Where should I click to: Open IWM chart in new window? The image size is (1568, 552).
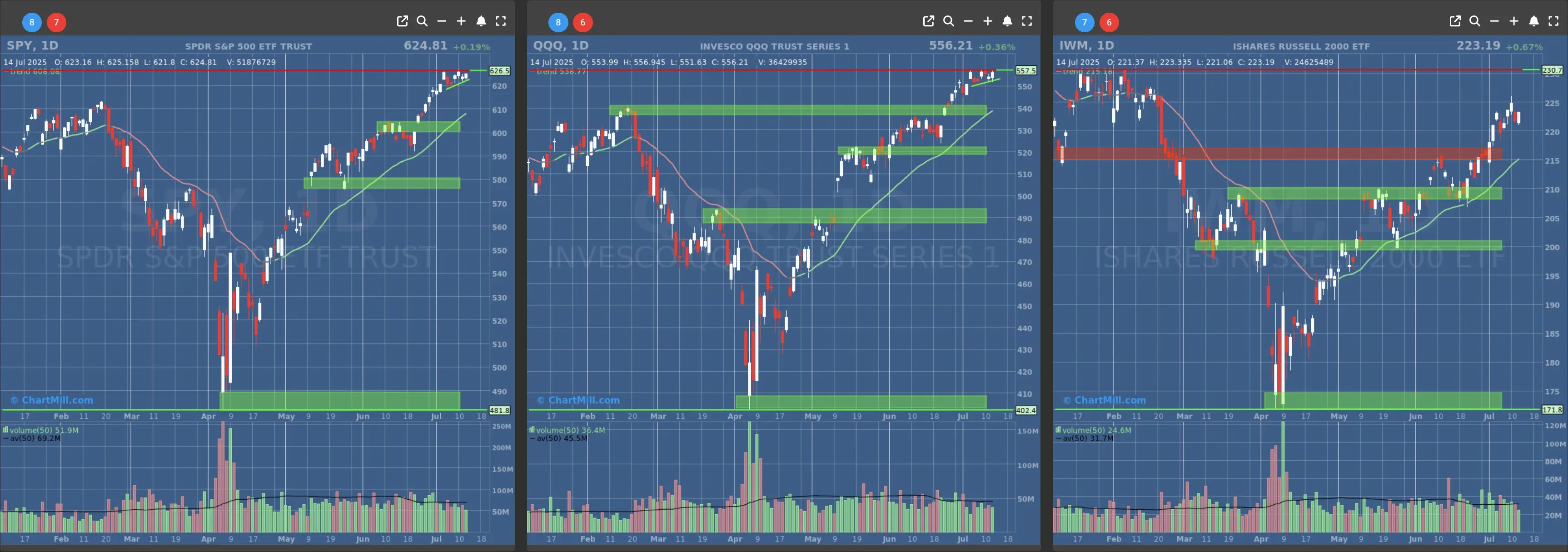click(x=1455, y=21)
